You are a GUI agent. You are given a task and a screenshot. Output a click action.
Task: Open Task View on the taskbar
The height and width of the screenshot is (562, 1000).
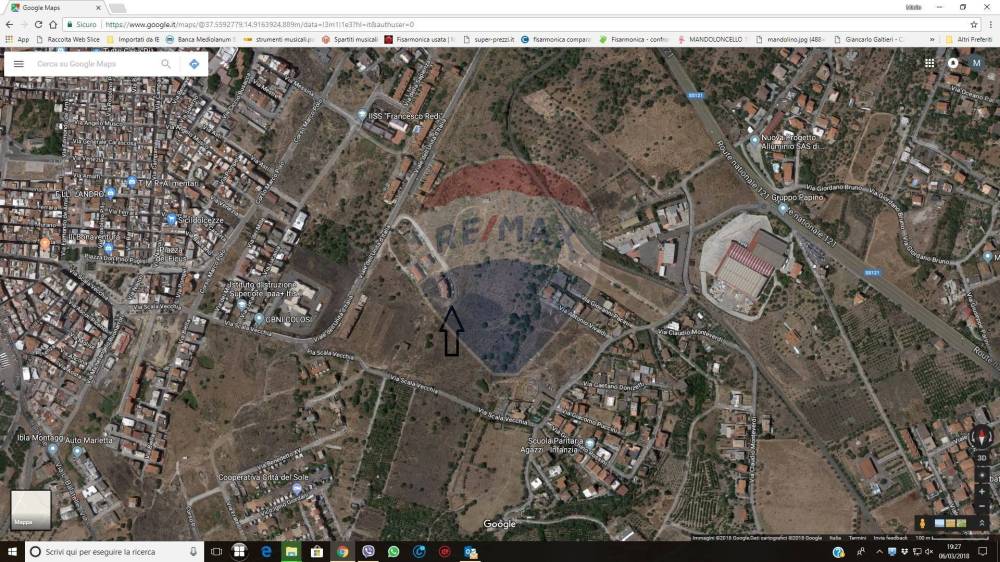pos(216,552)
